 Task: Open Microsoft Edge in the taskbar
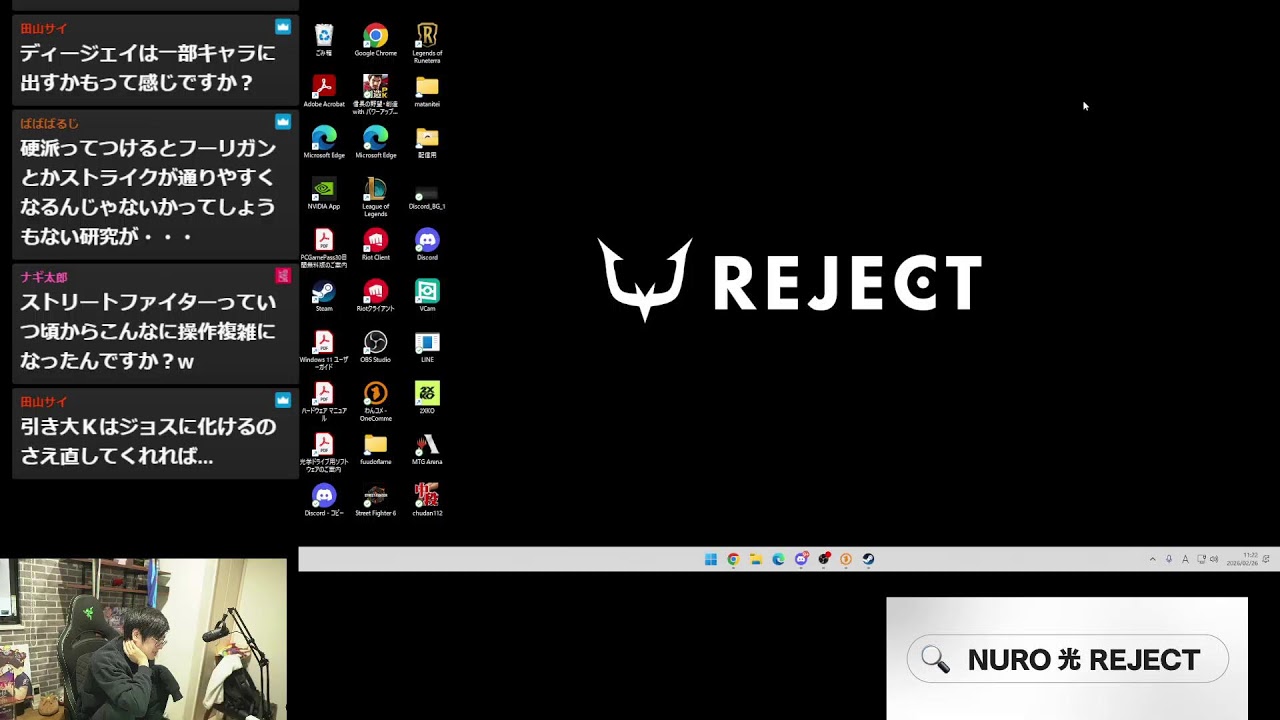(778, 559)
